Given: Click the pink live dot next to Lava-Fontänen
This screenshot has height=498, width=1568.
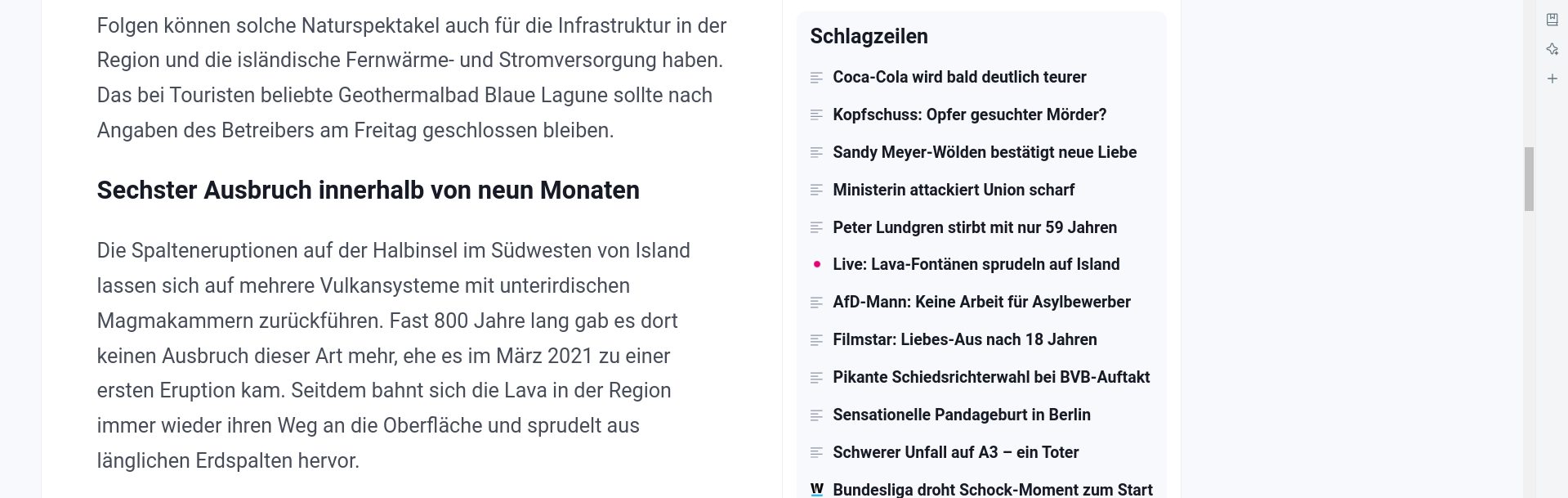Looking at the screenshot, I should (x=817, y=264).
